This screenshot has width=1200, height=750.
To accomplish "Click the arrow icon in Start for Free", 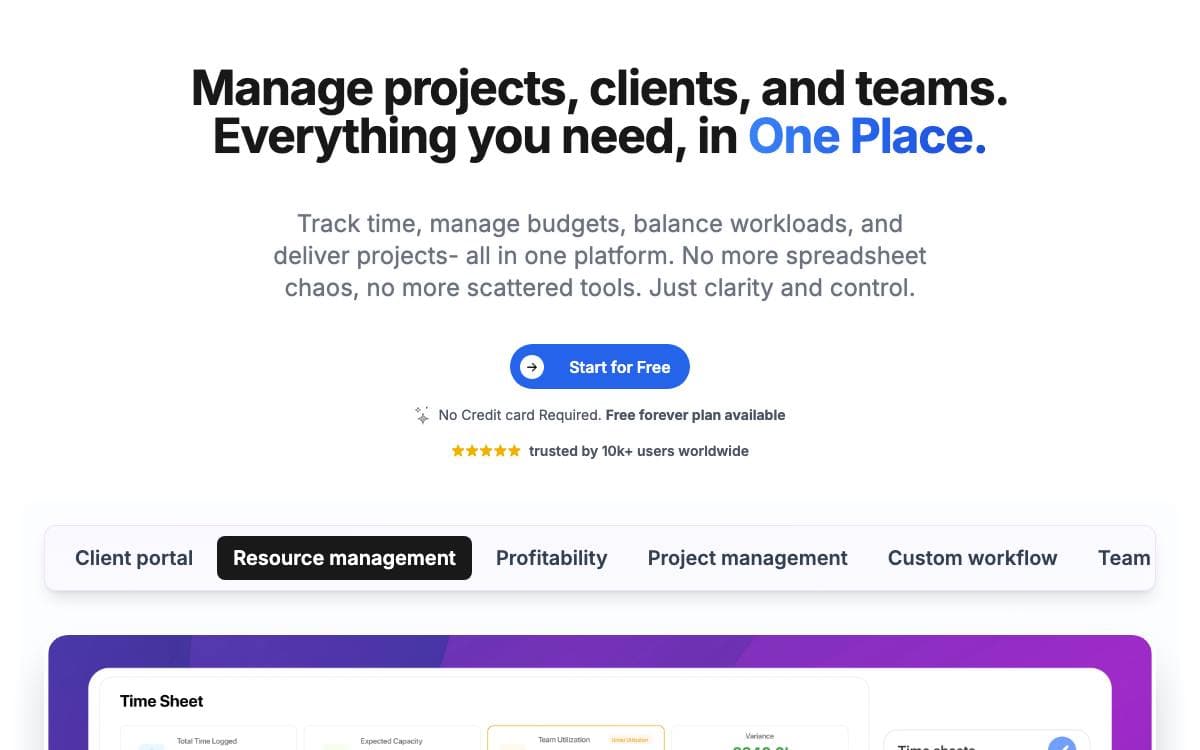I will [x=532, y=367].
